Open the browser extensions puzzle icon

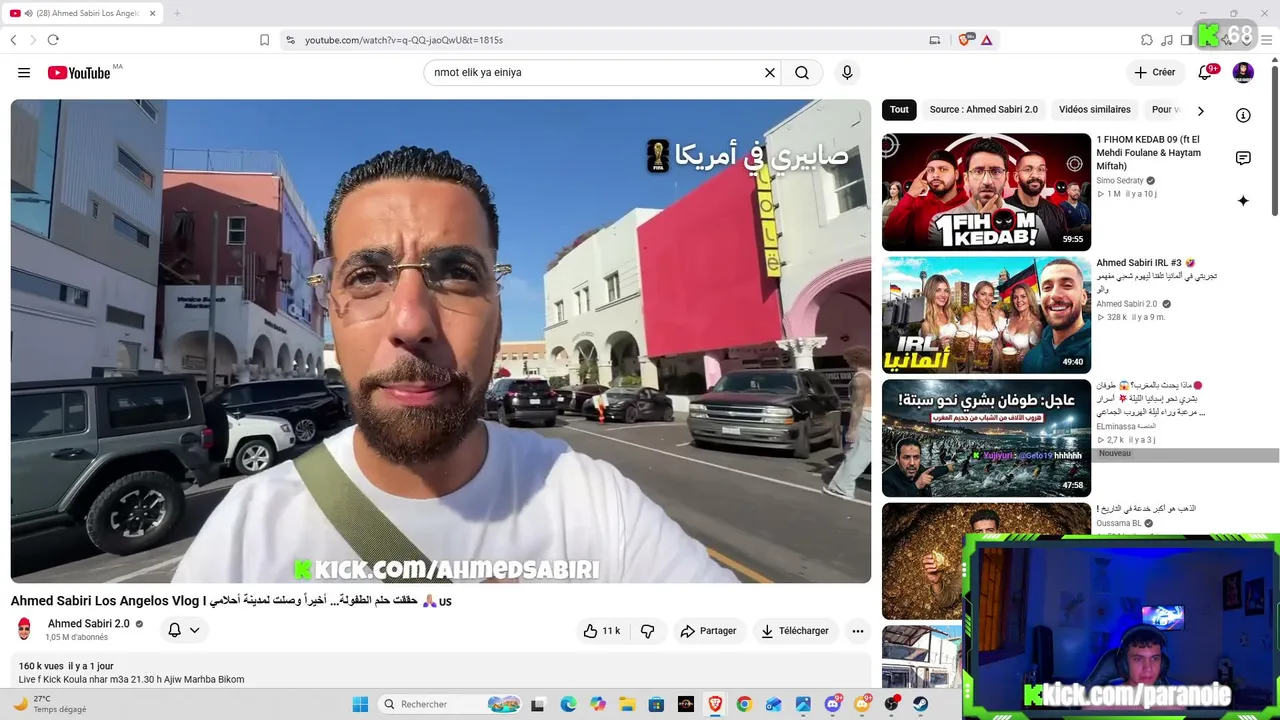pos(1147,40)
